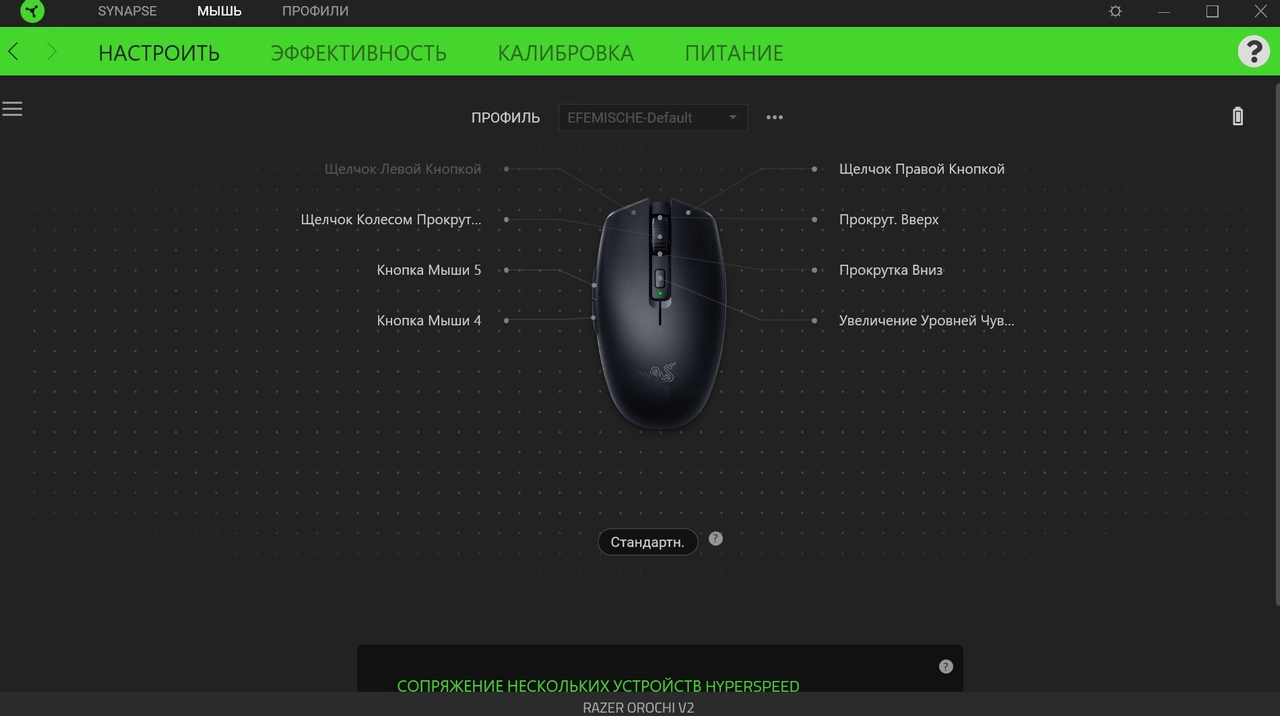Expand the EFEMISCHE-Default profile dropdown

tap(652, 117)
